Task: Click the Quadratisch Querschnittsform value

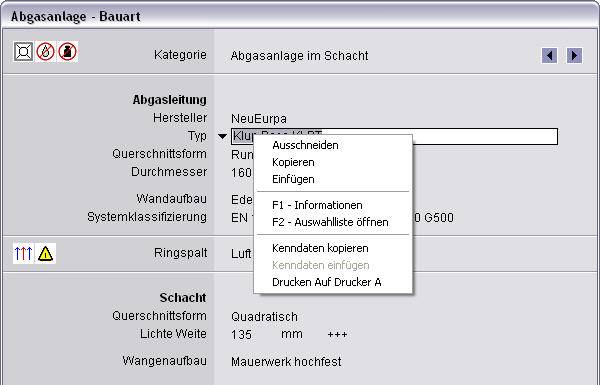Action: pyautogui.click(x=264, y=317)
